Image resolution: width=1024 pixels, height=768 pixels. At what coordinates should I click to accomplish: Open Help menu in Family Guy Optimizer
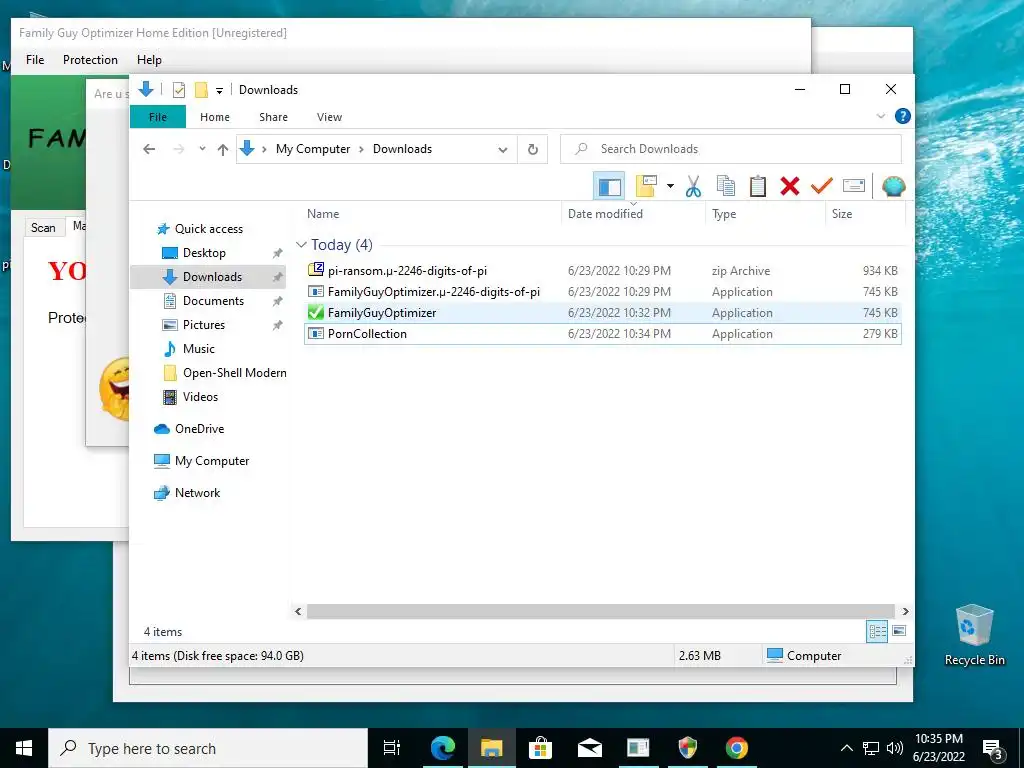coord(149,59)
